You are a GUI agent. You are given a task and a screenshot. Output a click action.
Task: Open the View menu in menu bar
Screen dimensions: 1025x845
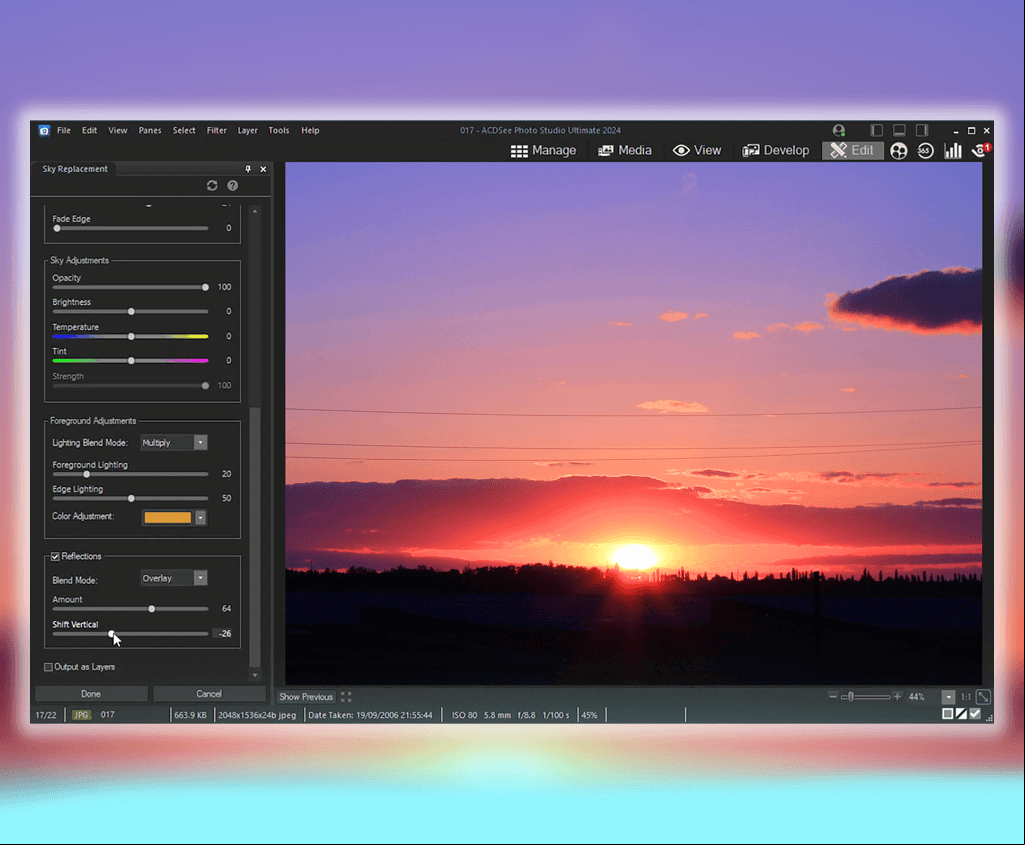(118, 130)
